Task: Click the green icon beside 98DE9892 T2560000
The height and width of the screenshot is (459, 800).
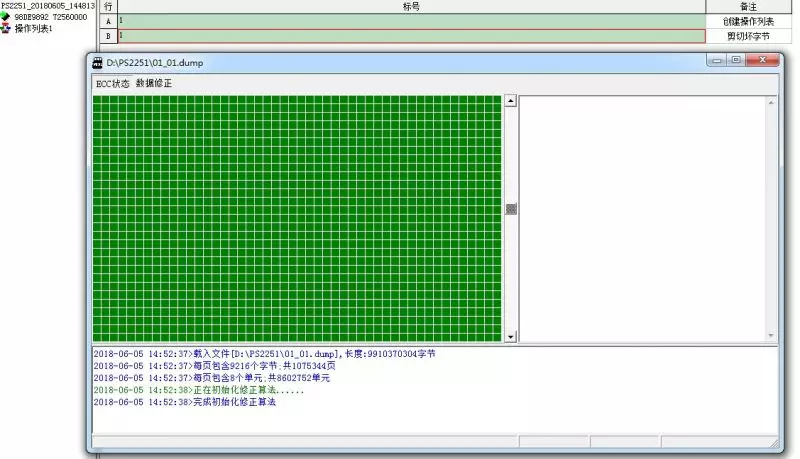Action: (x=6, y=18)
